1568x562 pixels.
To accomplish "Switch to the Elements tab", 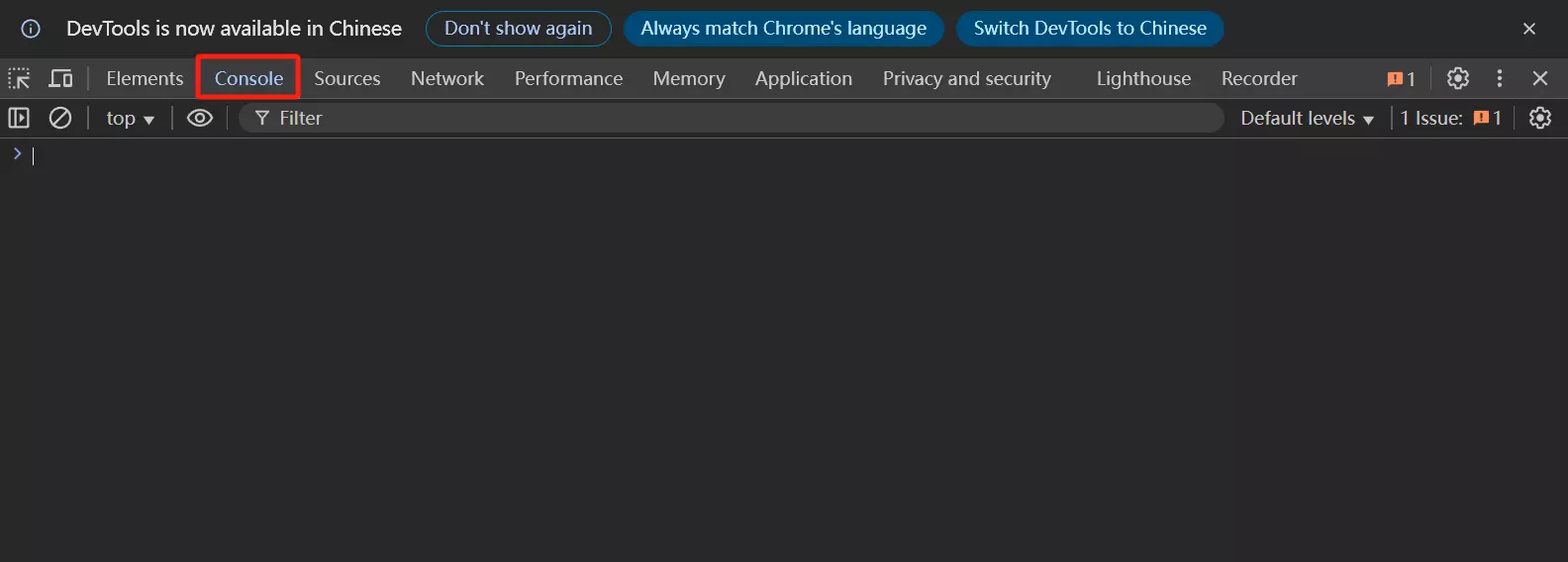I will [145, 78].
